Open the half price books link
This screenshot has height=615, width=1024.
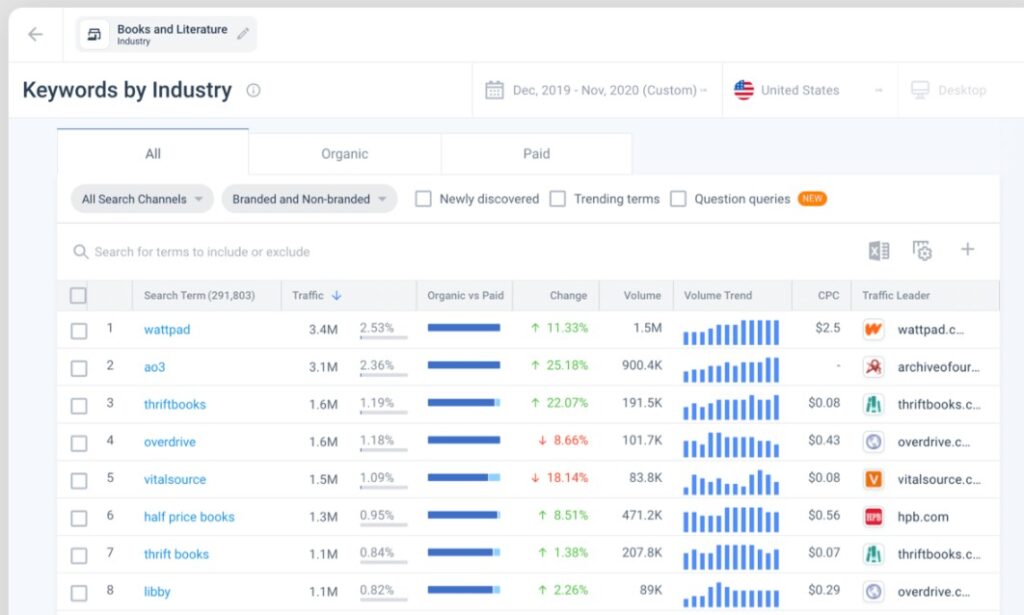tap(189, 516)
